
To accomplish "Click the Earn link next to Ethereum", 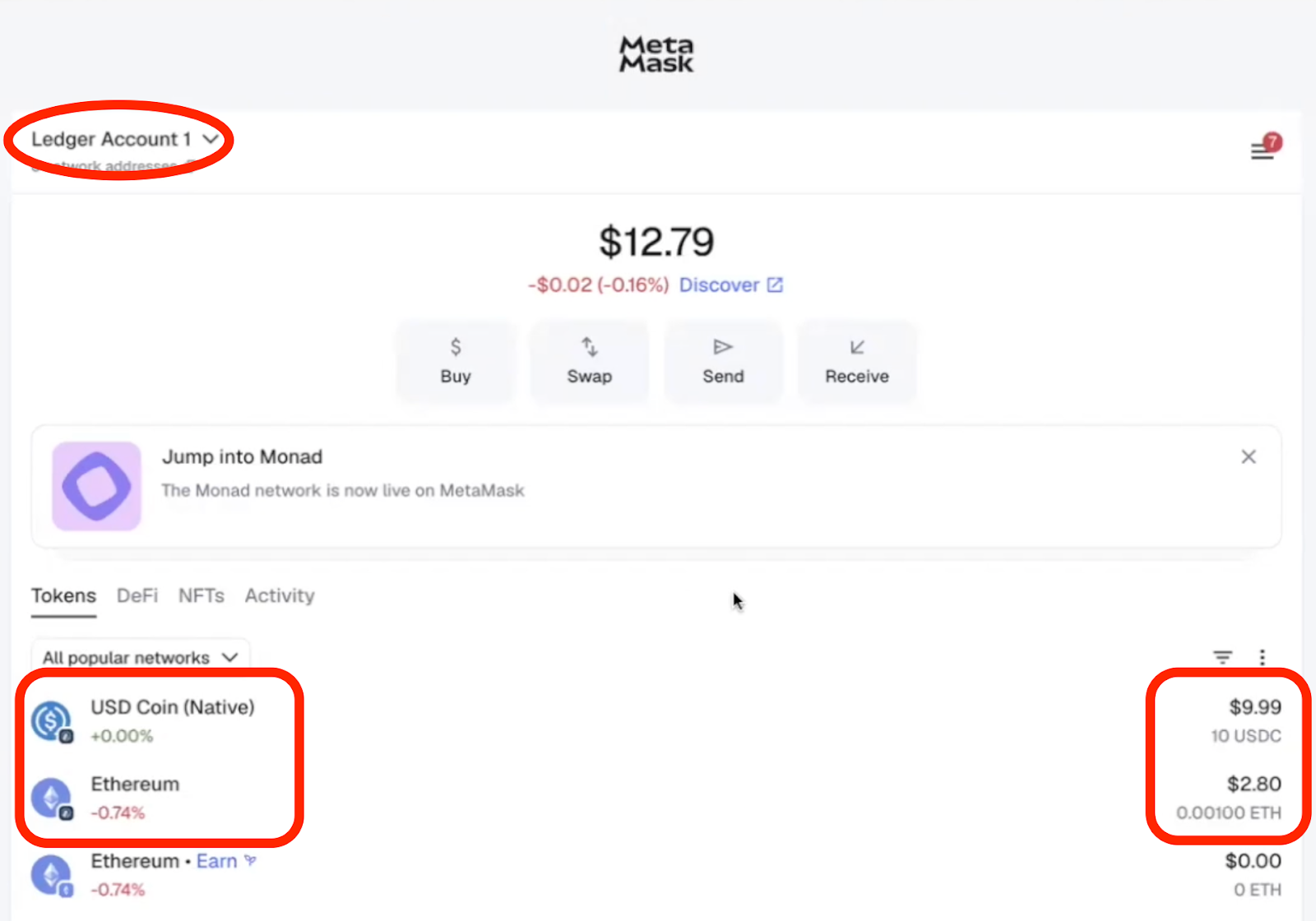I will pos(217,861).
